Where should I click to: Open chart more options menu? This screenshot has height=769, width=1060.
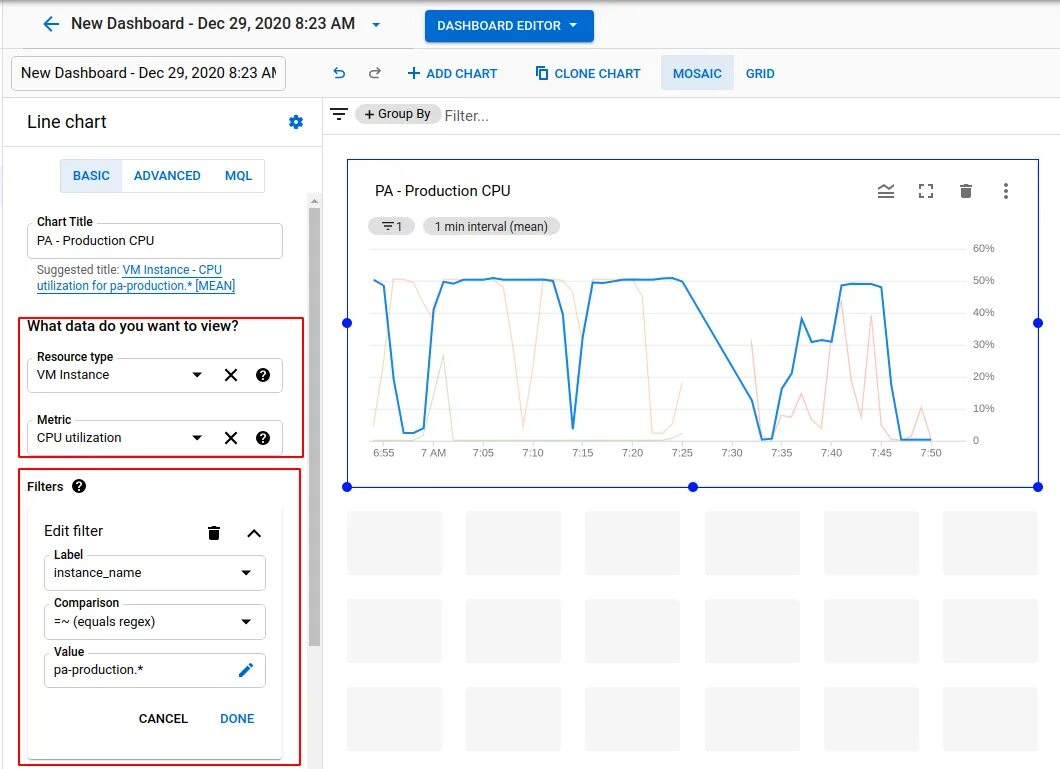[1006, 191]
